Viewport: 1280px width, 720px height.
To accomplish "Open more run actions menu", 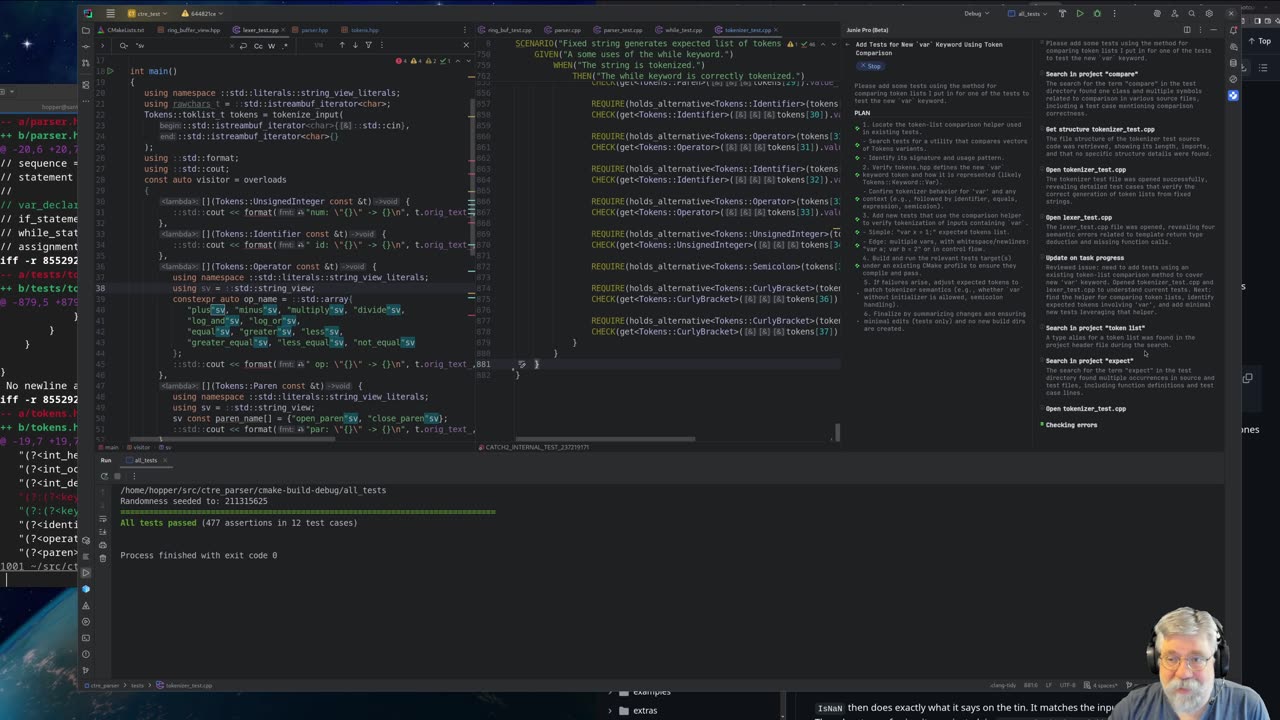I will click(1114, 14).
